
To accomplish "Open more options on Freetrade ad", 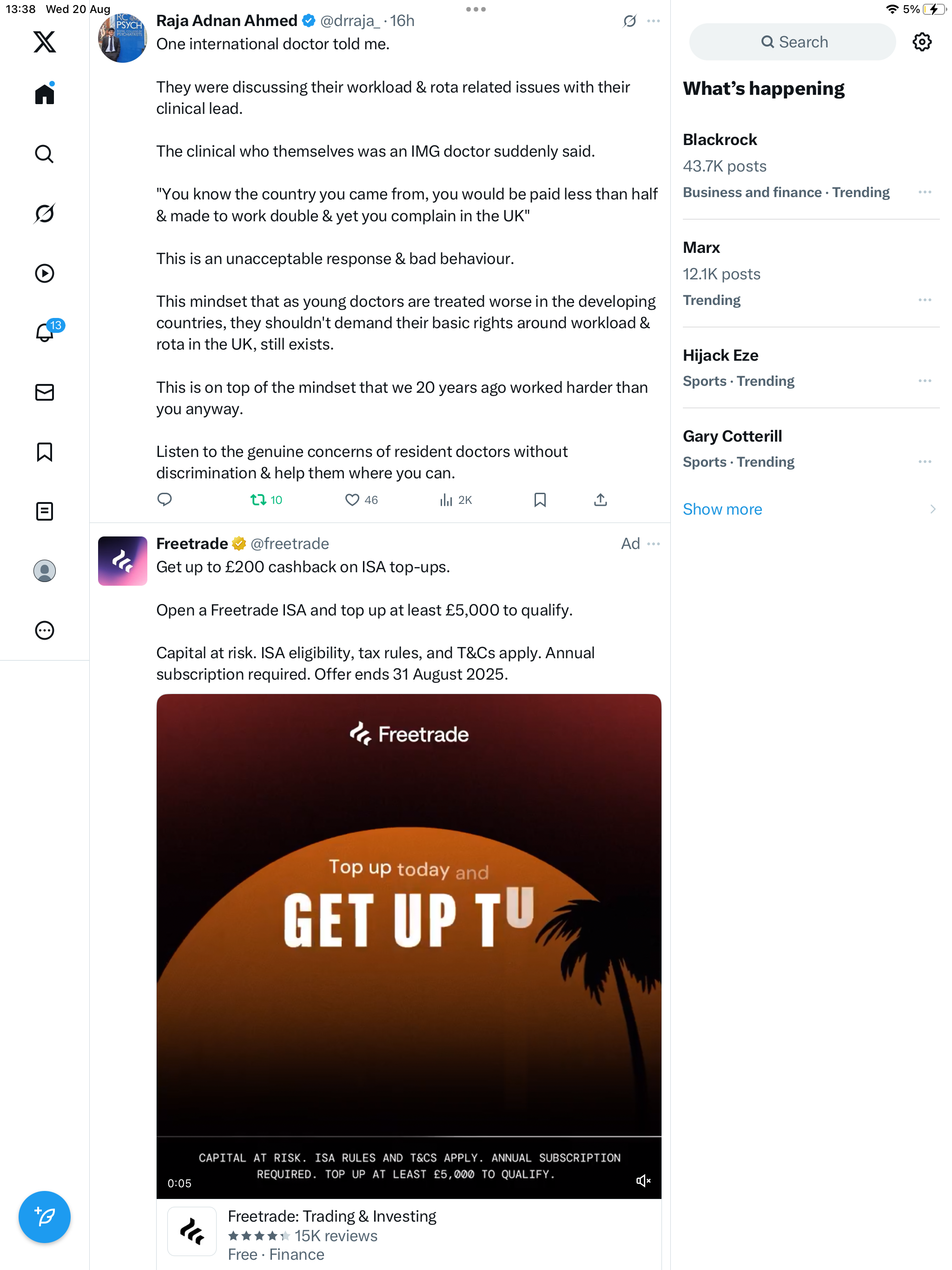I will pyautogui.click(x=654, y=544).
